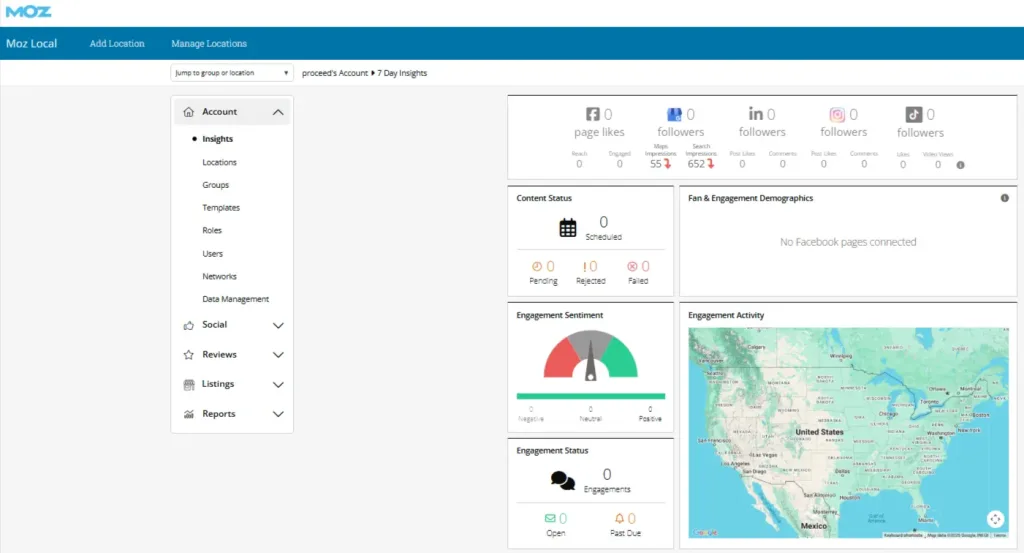Click the Social thumbs-up icon
The image size is (1024, 553).
189,325
